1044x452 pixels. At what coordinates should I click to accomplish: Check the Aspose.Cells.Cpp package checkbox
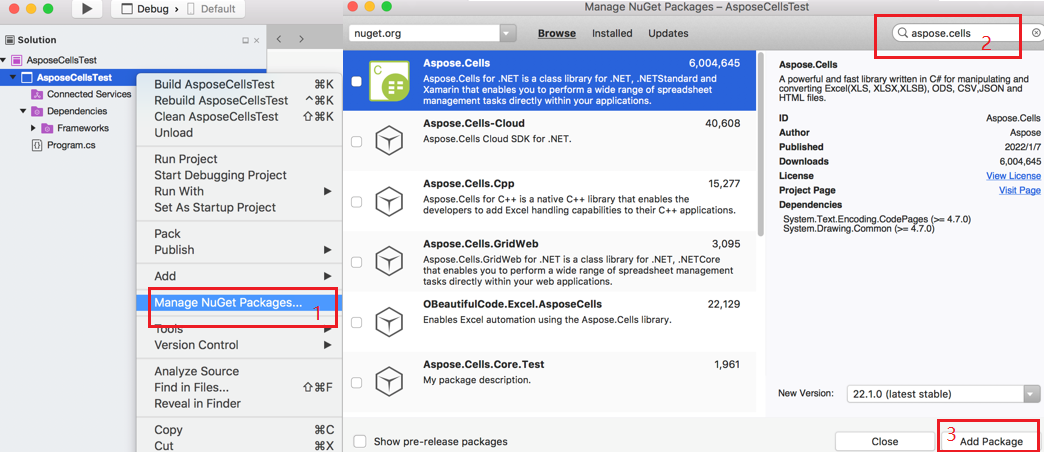tap(357, 201)
